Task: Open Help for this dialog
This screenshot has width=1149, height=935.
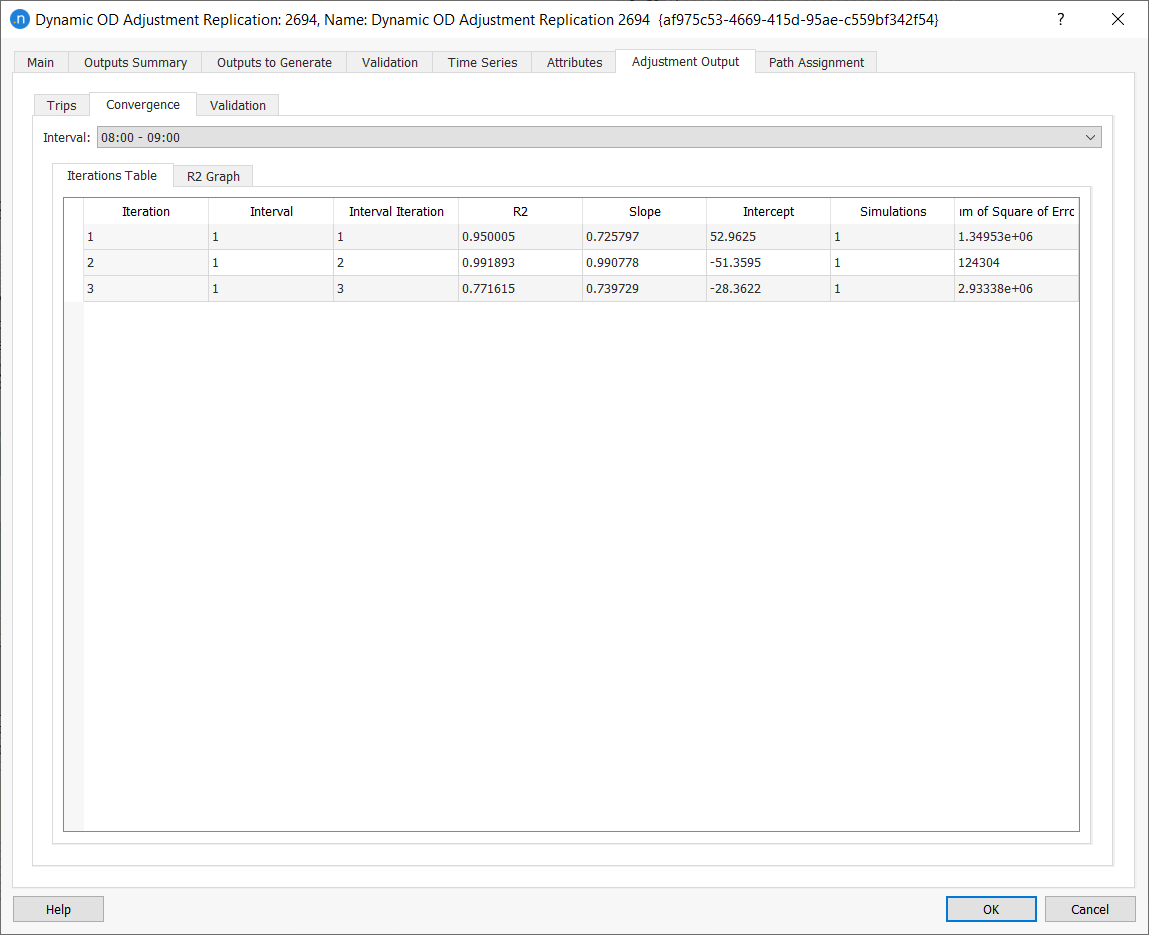Action: tap(58, 909)
